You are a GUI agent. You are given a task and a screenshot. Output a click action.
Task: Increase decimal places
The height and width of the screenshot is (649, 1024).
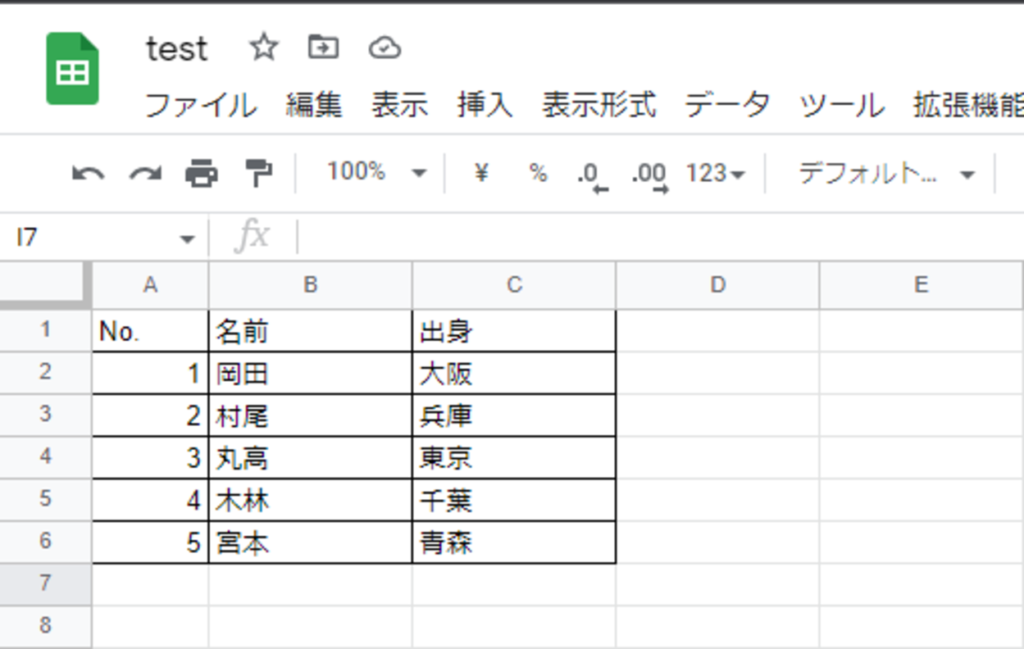click(649, 175)
